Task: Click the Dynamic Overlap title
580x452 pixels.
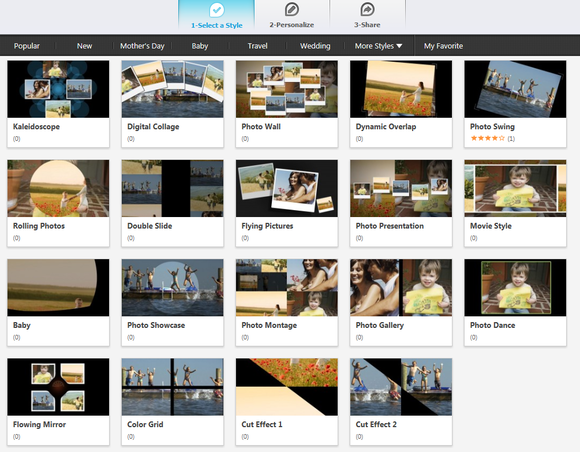Action: [x=386, y=127]
